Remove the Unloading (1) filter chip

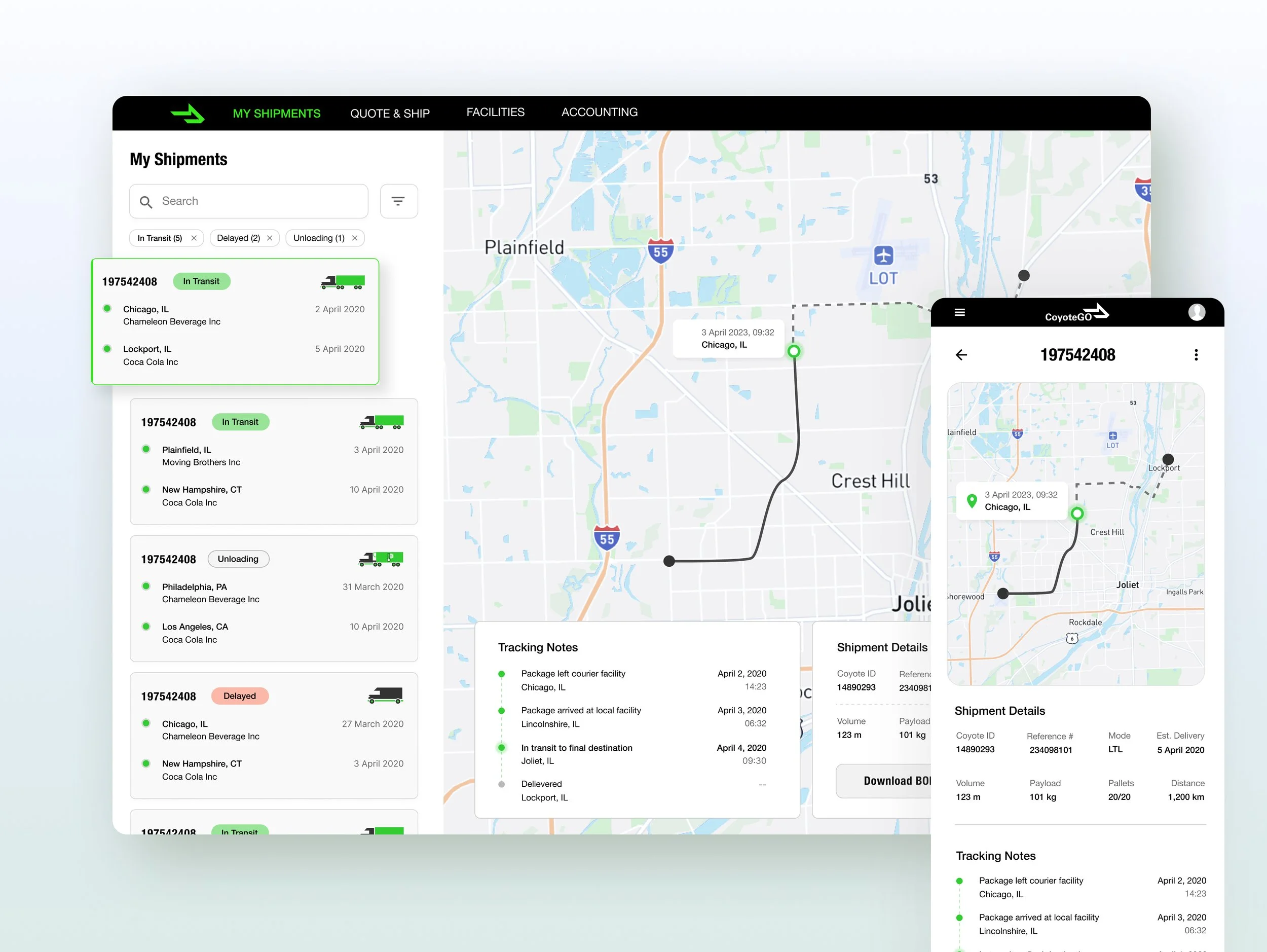click(355, 238)
